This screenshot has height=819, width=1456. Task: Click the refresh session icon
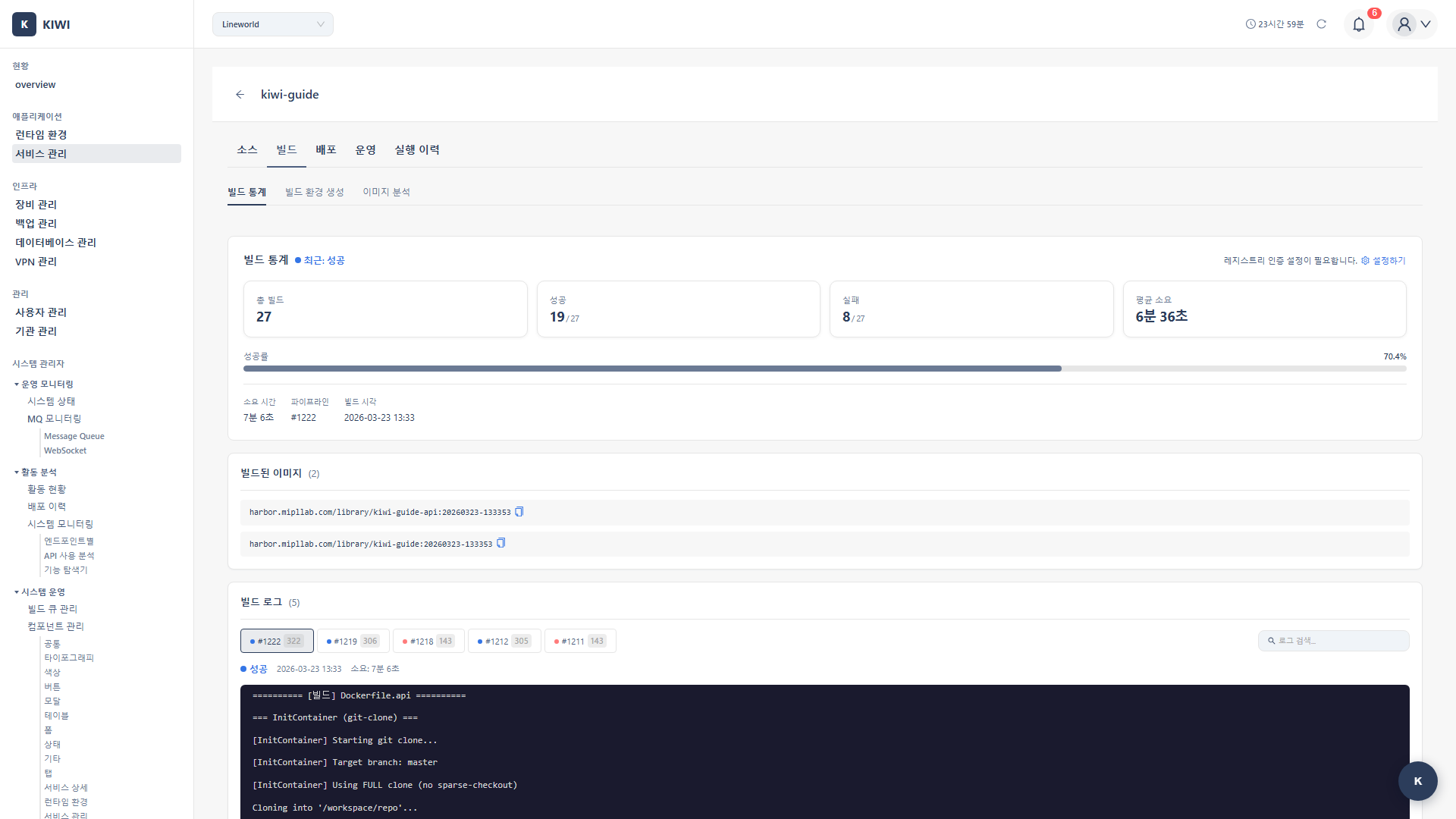pyautogui.click(x=1322, y=24)
